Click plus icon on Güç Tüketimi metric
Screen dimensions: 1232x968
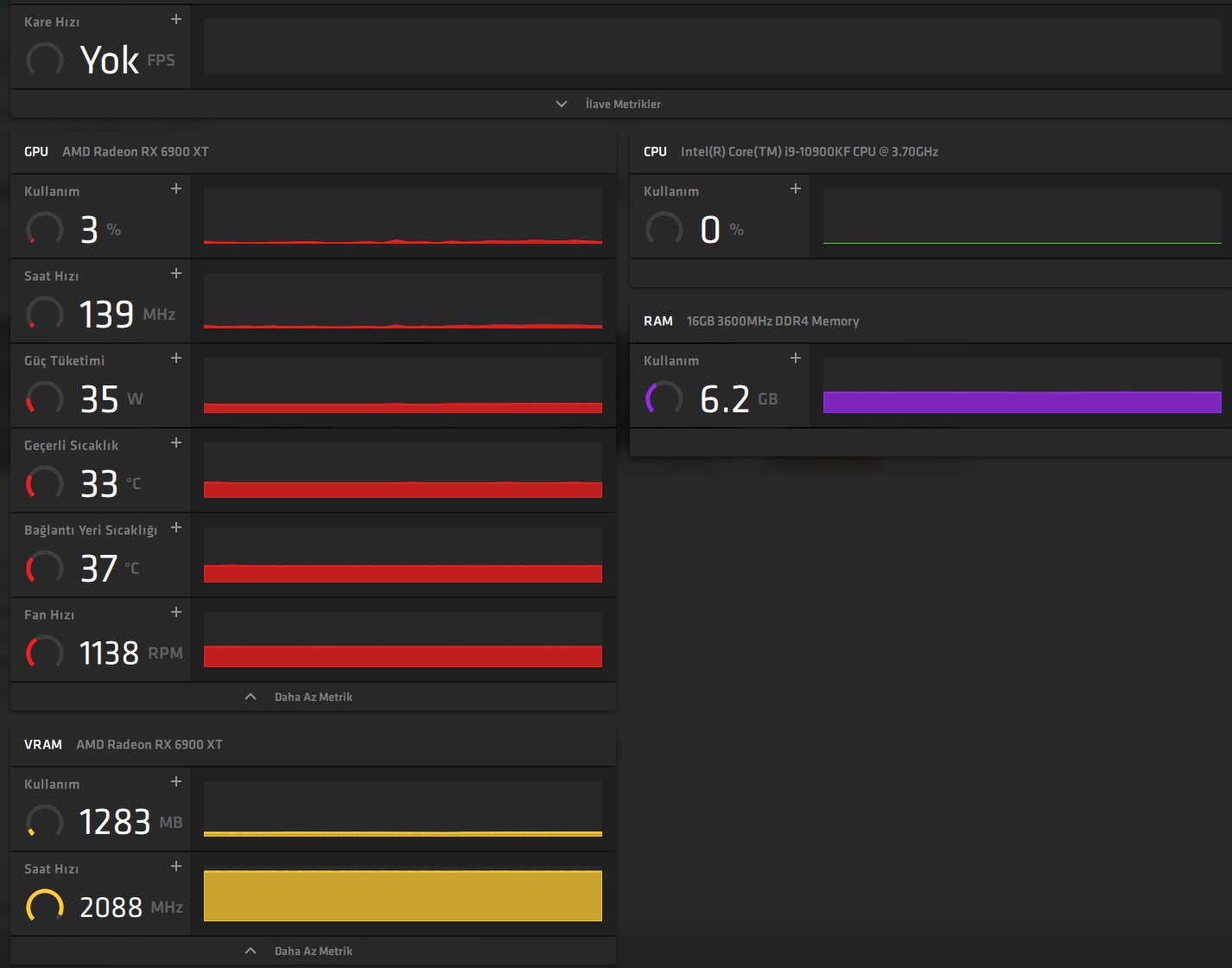click(176, 358)
